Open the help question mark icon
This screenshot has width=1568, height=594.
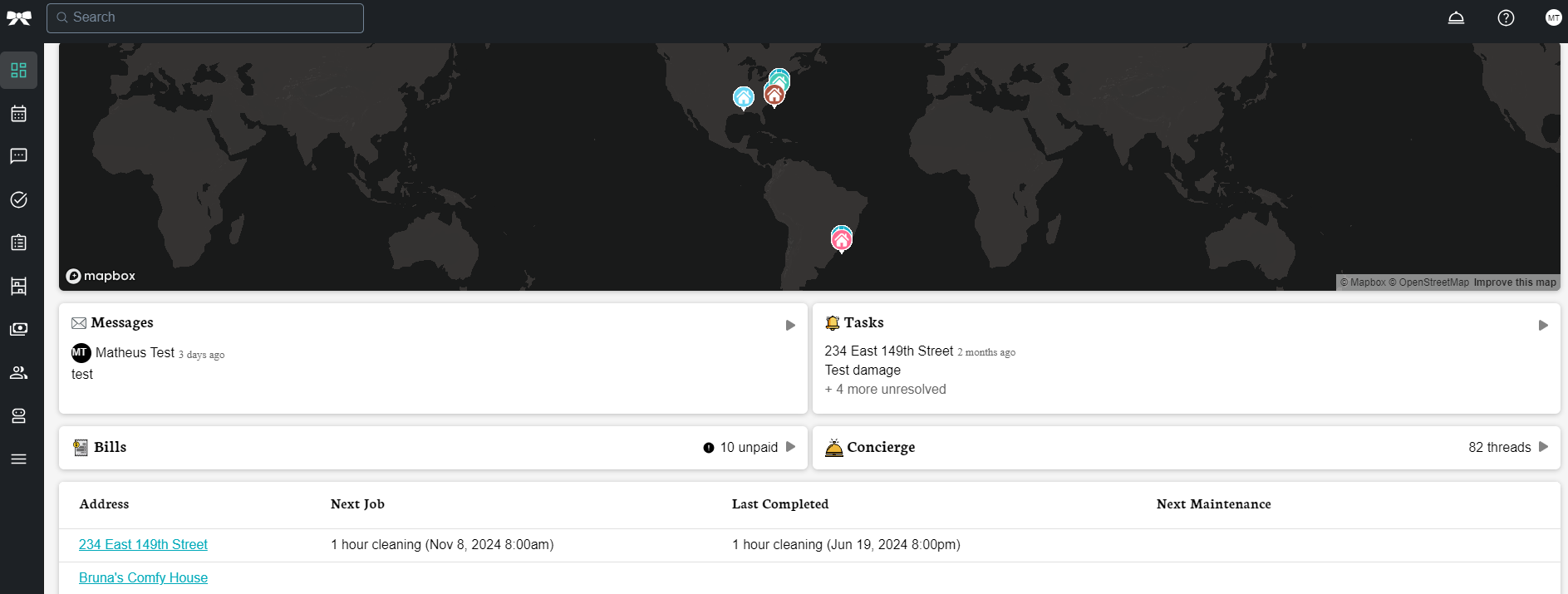tap(1506, 17)
